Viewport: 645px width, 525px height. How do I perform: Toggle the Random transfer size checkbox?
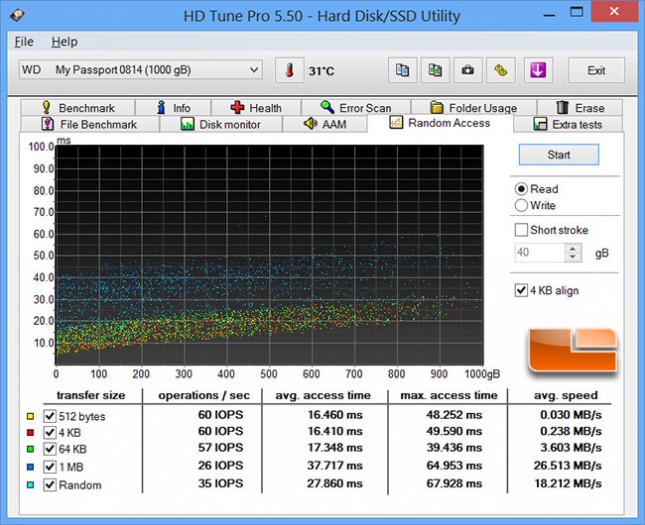[50, 485]
